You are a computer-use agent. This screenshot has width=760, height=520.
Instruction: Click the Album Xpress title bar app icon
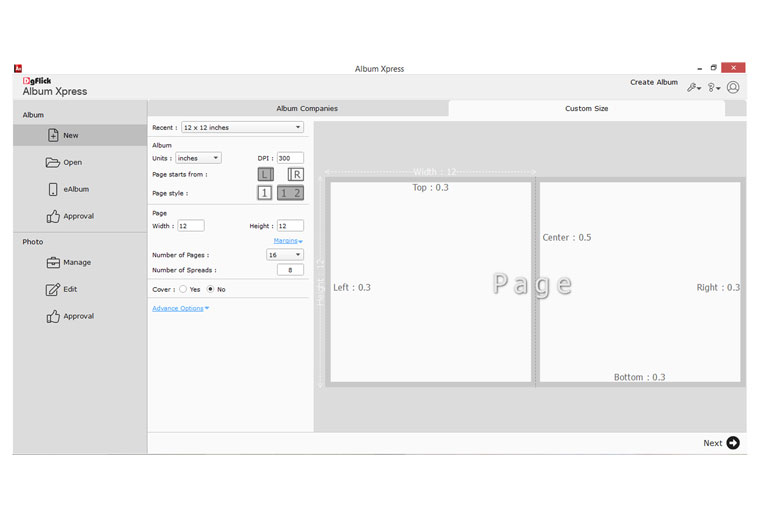click(x=18, y=68)
